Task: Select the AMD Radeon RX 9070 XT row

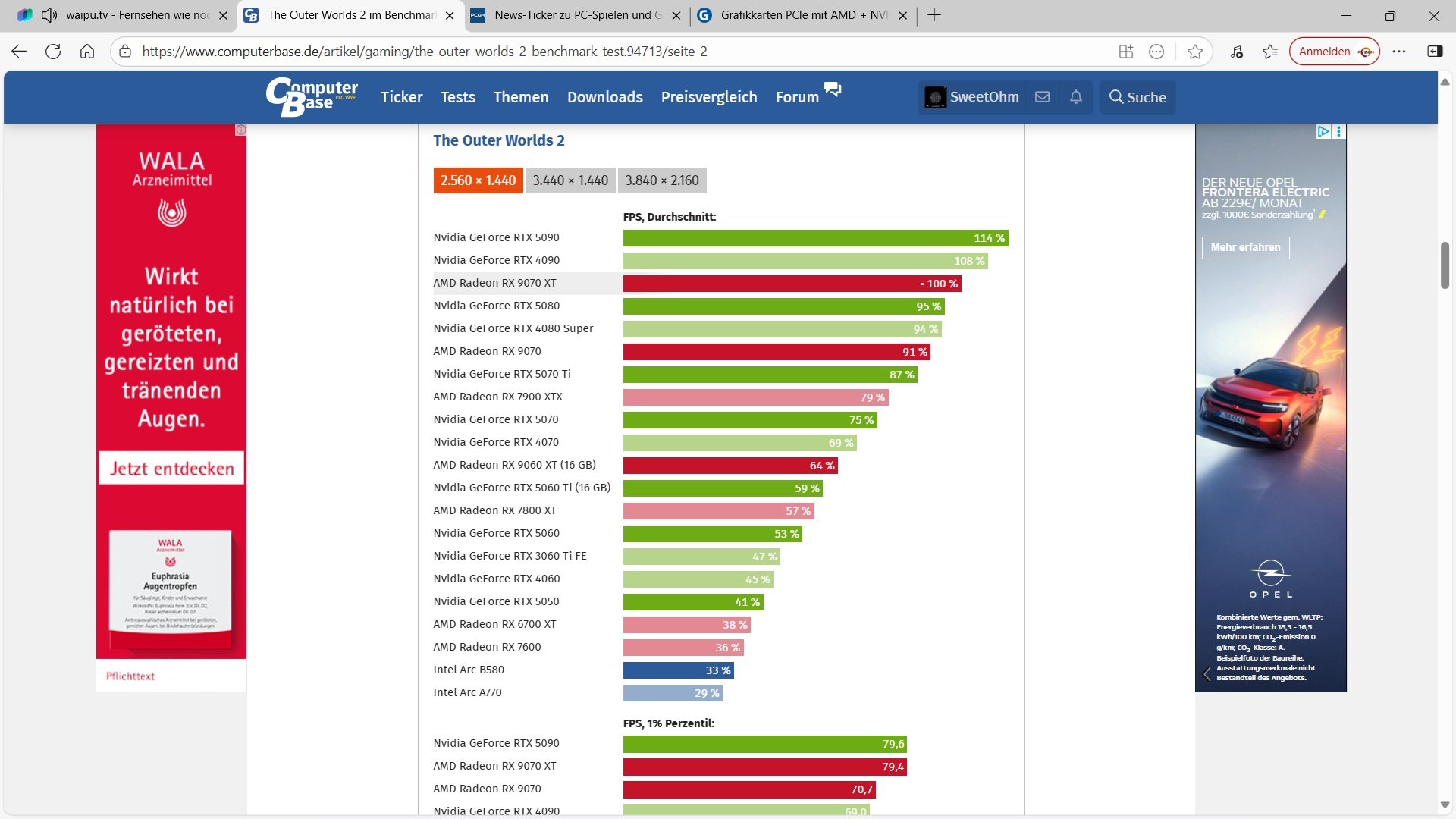Action: 696,283
